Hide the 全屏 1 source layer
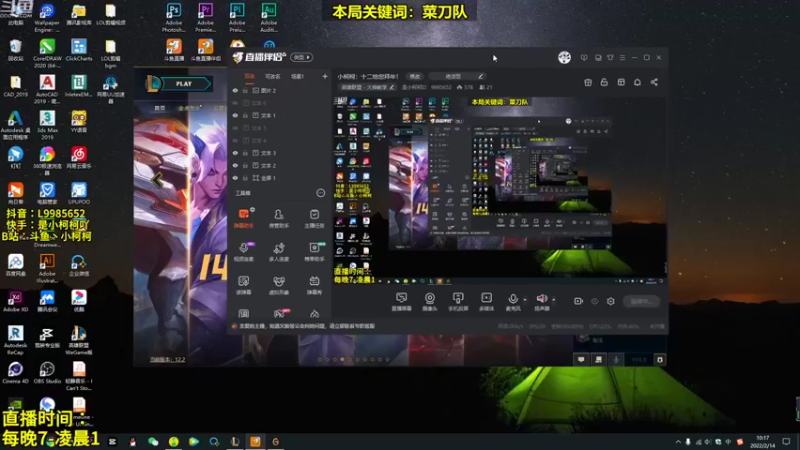The width and height of the screenshot is (800, 450). click(x=235, y=178)
